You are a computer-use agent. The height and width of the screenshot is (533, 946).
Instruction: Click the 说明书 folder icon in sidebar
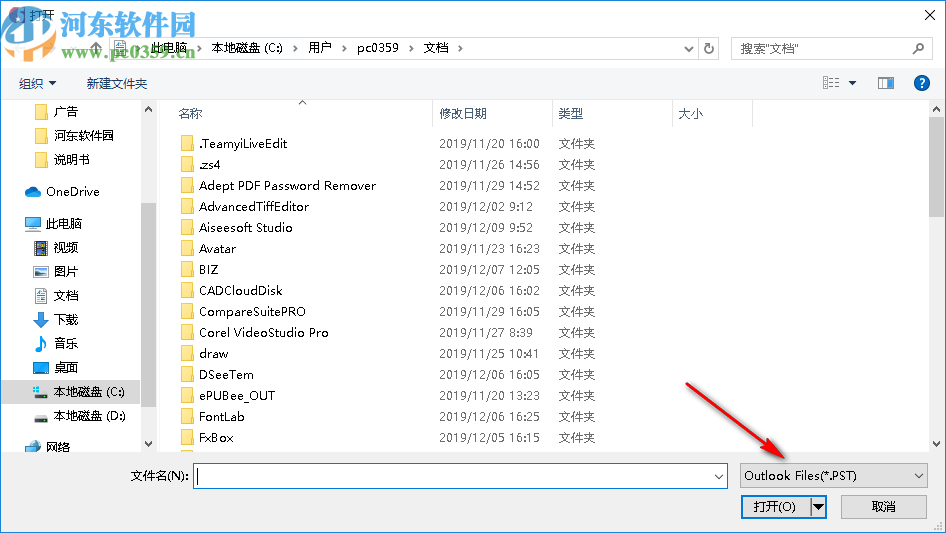(41, 160)
